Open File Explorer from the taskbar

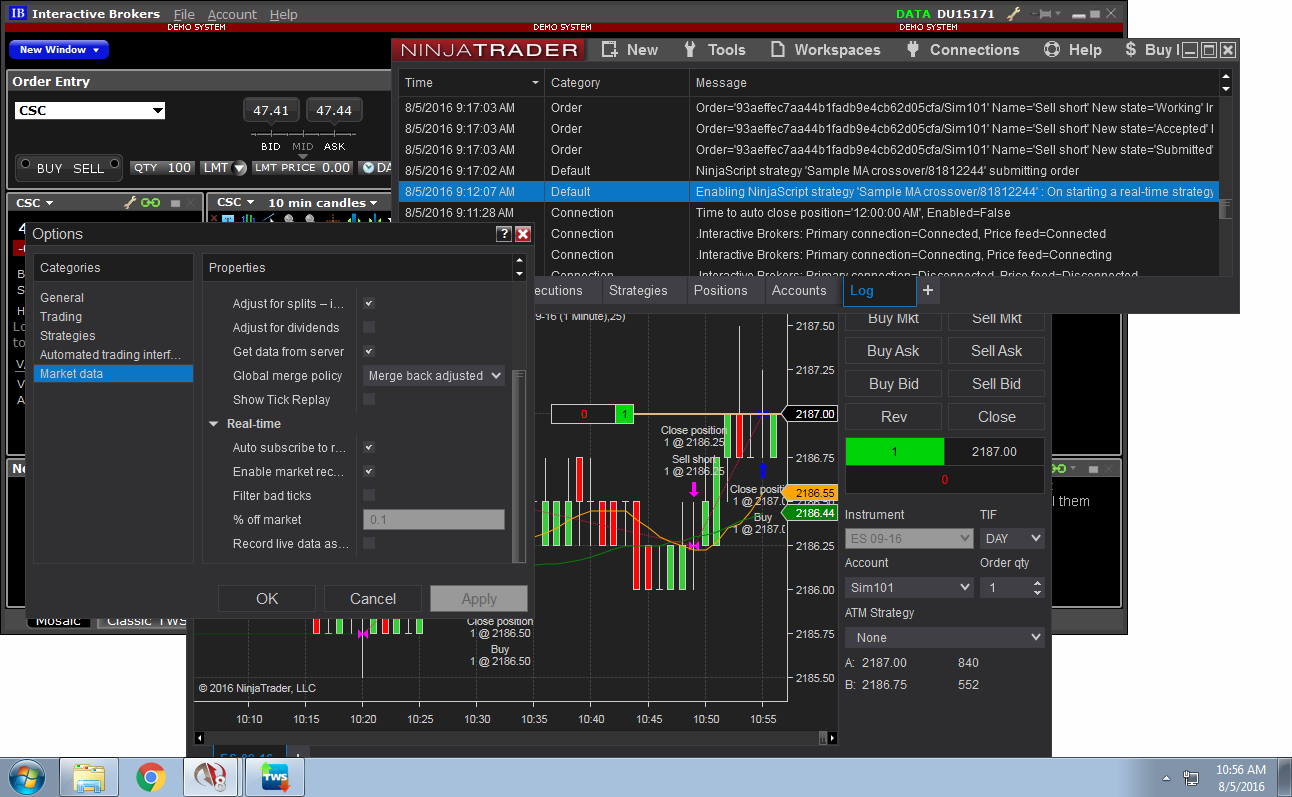[x=89, y=777]
